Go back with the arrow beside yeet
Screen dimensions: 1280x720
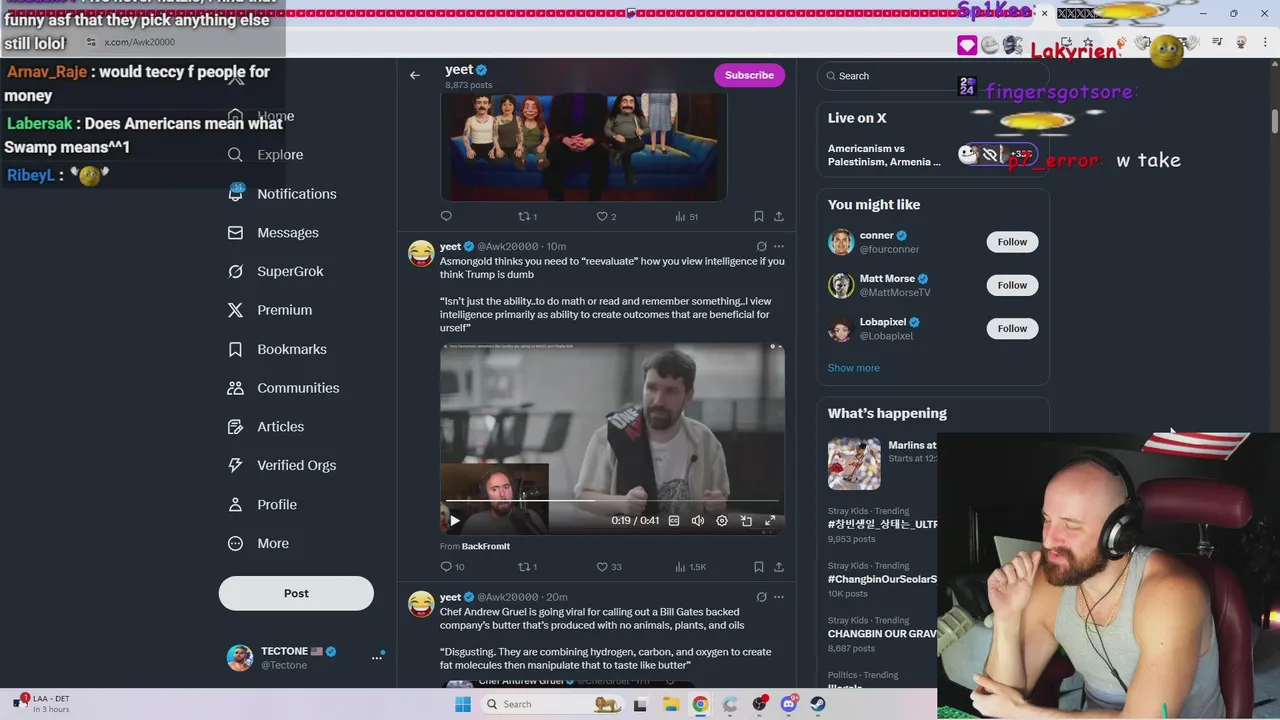coord(414,75)
